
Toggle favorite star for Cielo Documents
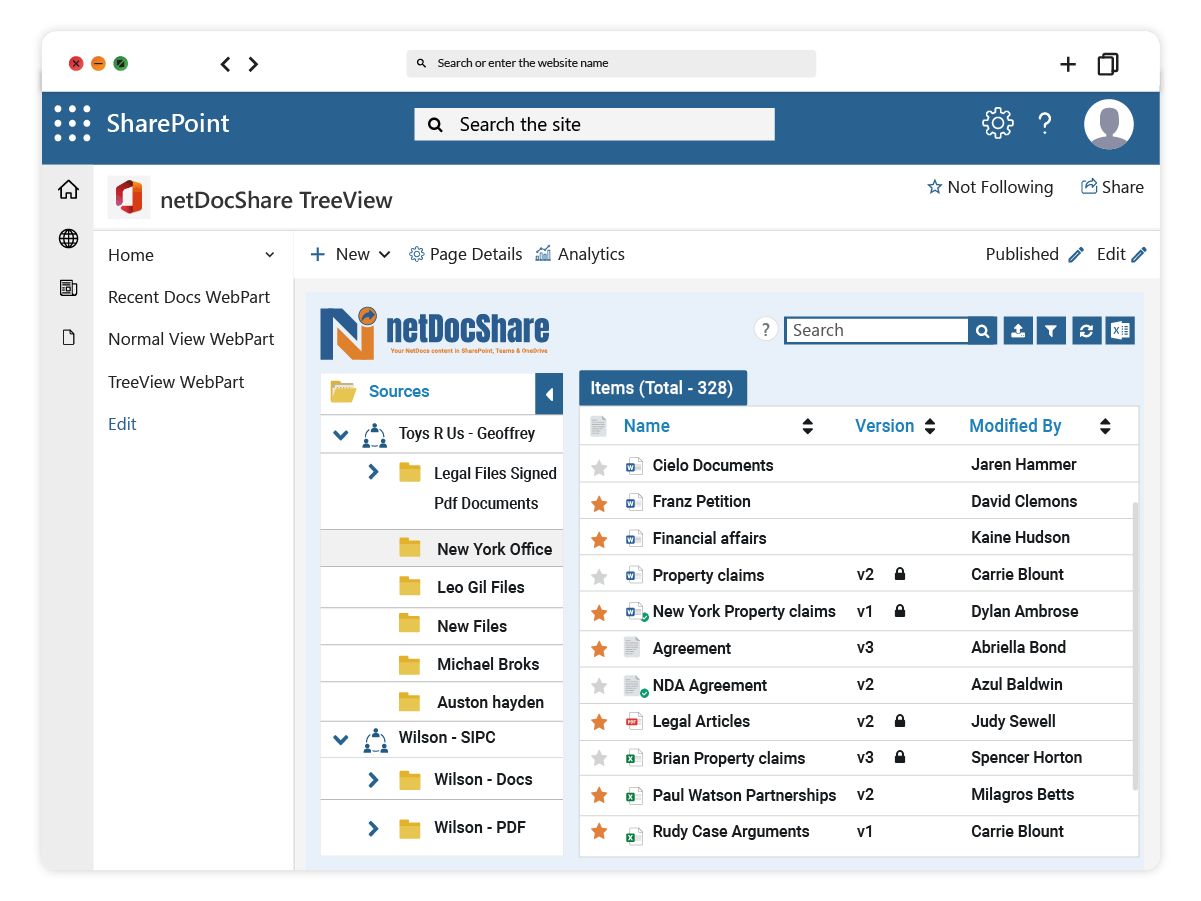pyautogui.click(x=599, y=467)
